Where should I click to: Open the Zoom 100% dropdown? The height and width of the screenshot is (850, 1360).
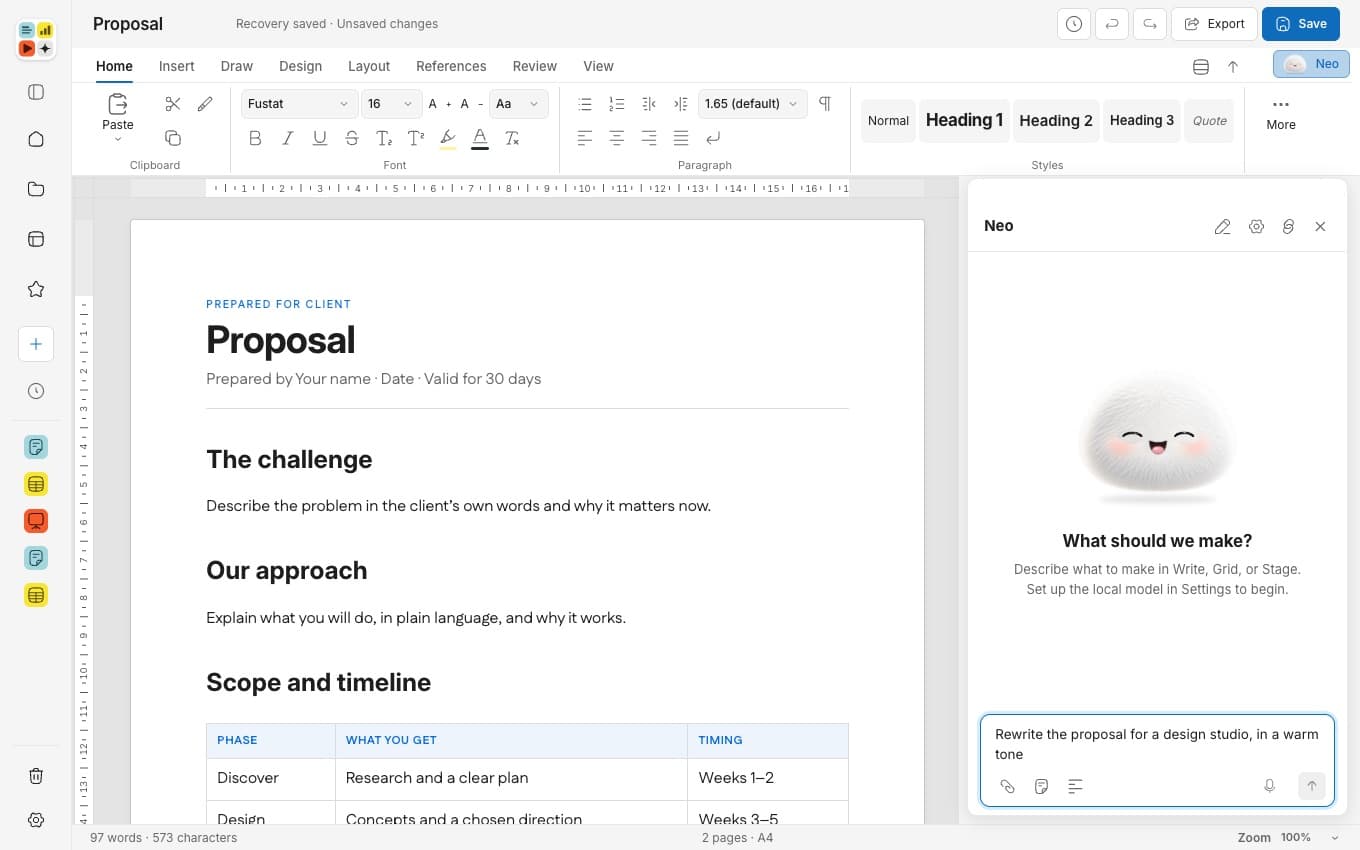[x=1288, y=837]
